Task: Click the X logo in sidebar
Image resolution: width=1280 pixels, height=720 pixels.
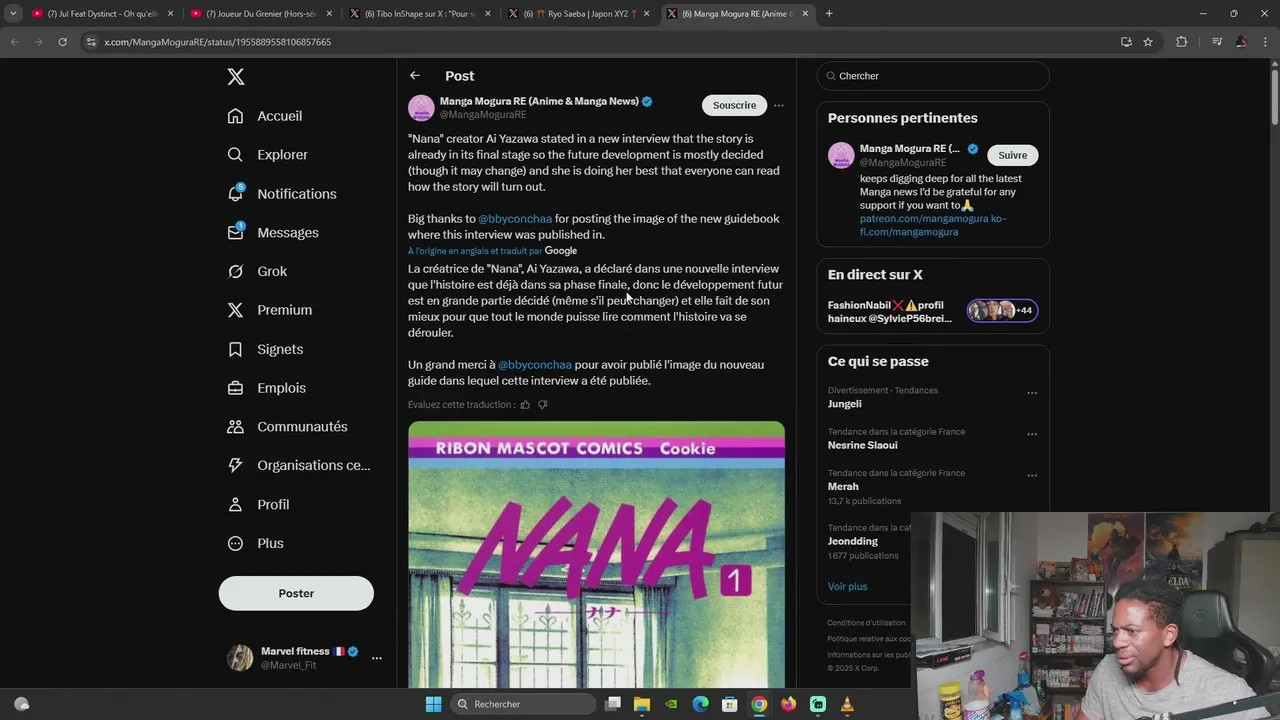Action: 236,77
